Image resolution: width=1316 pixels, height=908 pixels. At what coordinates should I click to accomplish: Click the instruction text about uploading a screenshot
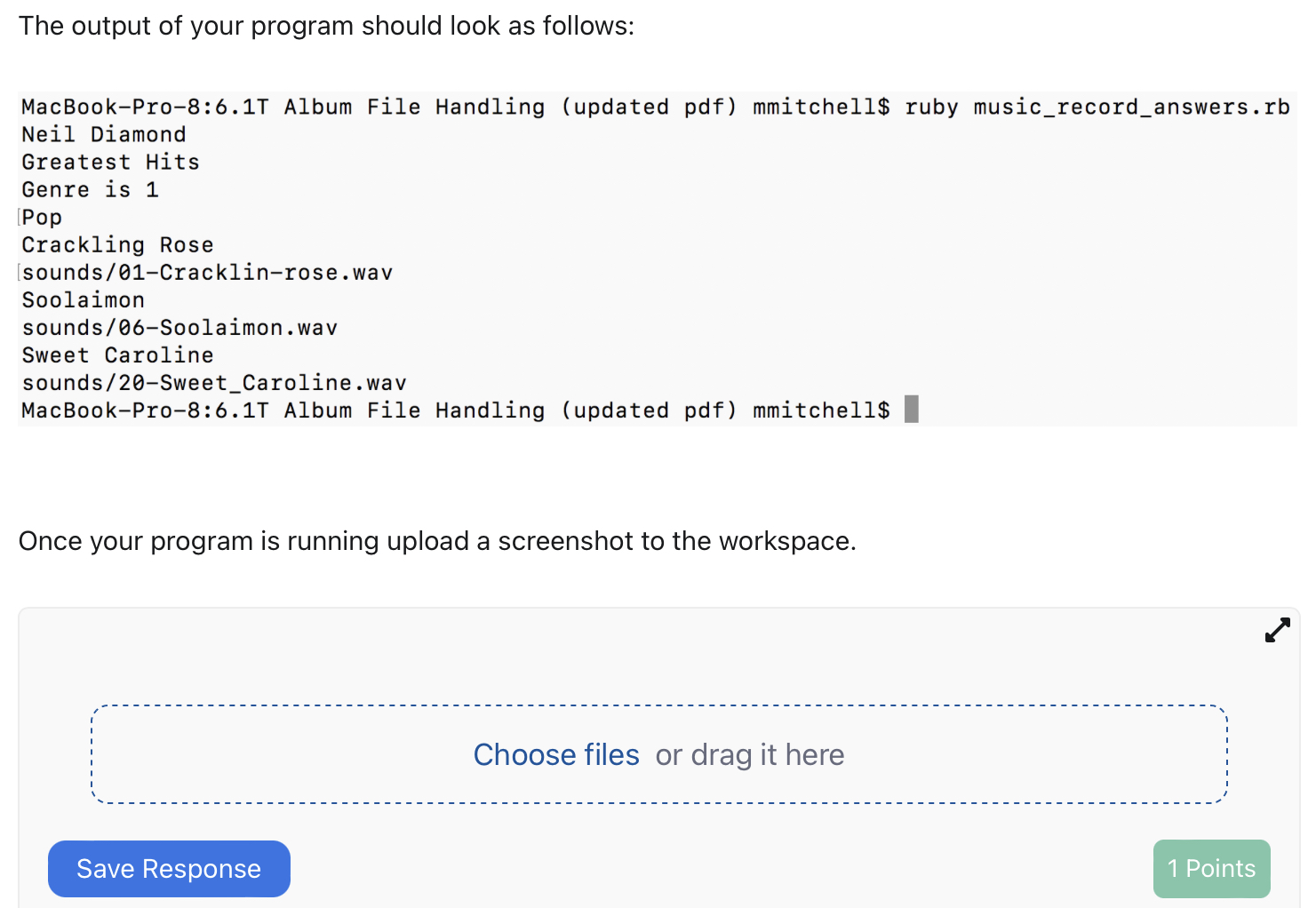point(436,541)
